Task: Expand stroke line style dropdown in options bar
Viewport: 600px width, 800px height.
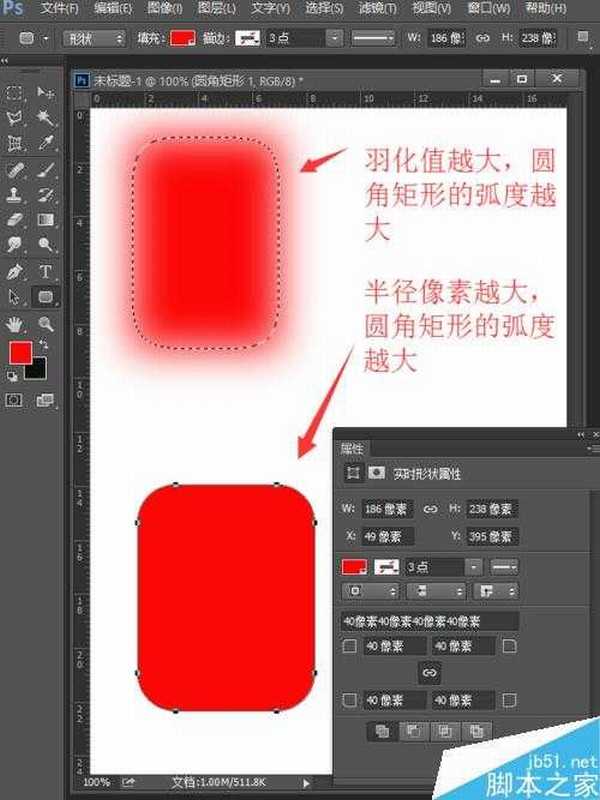Action: point(393,38)
